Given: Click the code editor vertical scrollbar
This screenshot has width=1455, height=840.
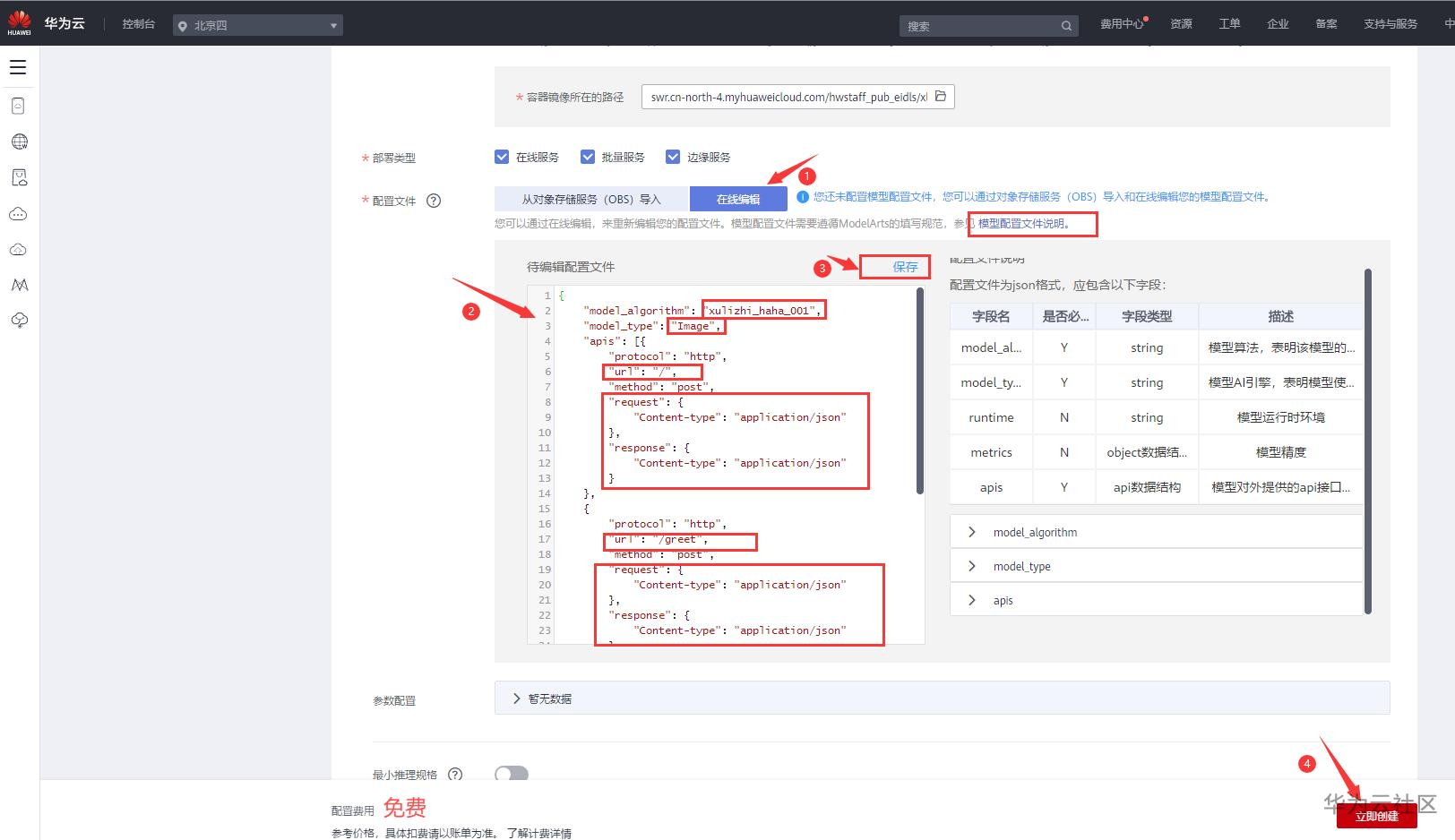Looking at the screenshot, I should (920, 390).
